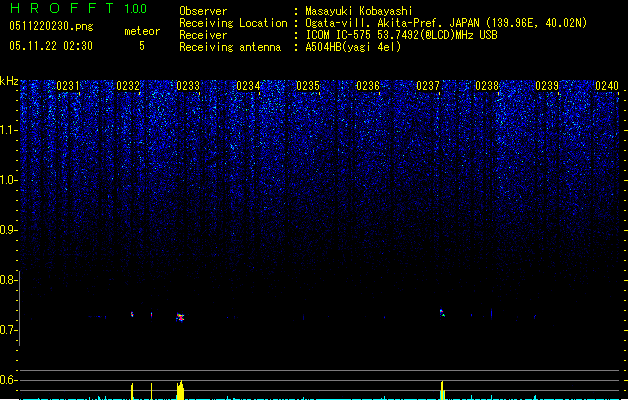Click the A504HB(yagi 4el) antenna value
The height and width of the screenshot is (400, 629).
pyautogui.click(x=353, y=47)
